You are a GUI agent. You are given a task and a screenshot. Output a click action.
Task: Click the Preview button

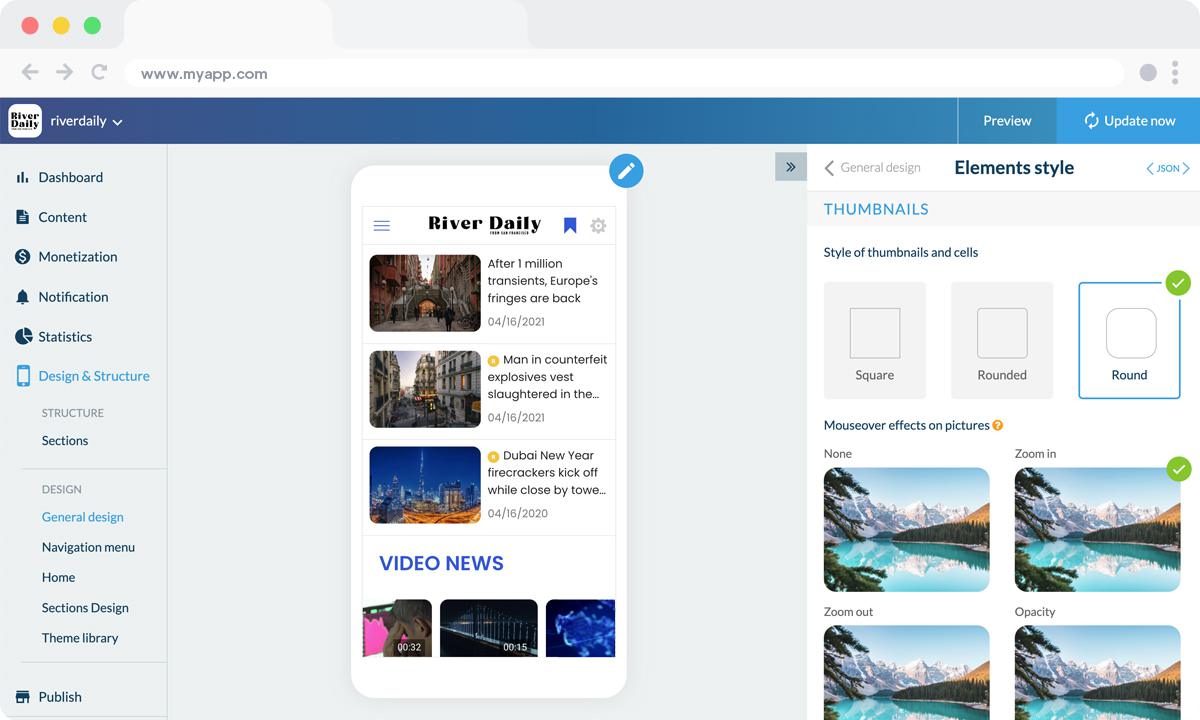click(x=1006, y=121)
